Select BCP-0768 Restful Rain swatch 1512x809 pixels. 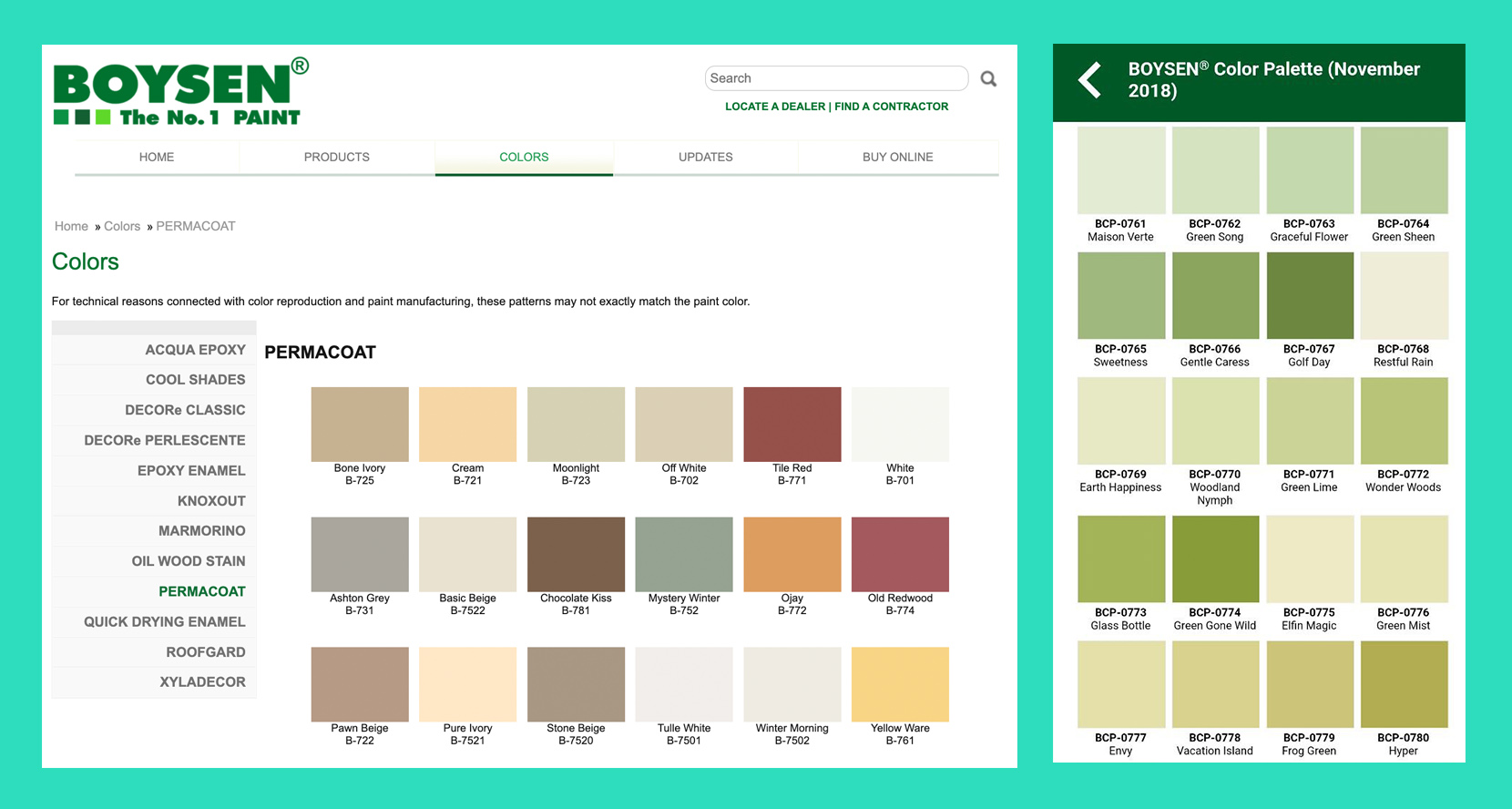[x=1405, y=296]
